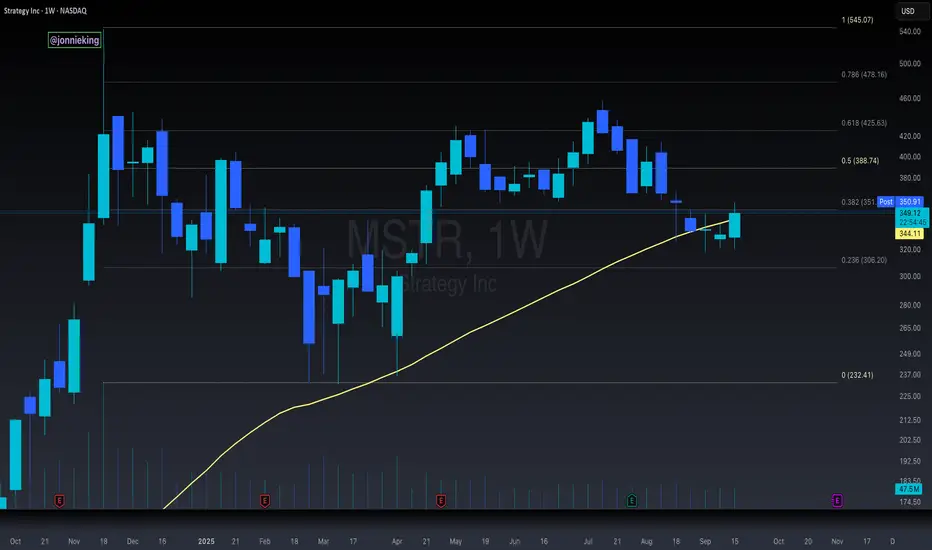
Task: Click the red earnings marker at February
Action: click(265, 501)
